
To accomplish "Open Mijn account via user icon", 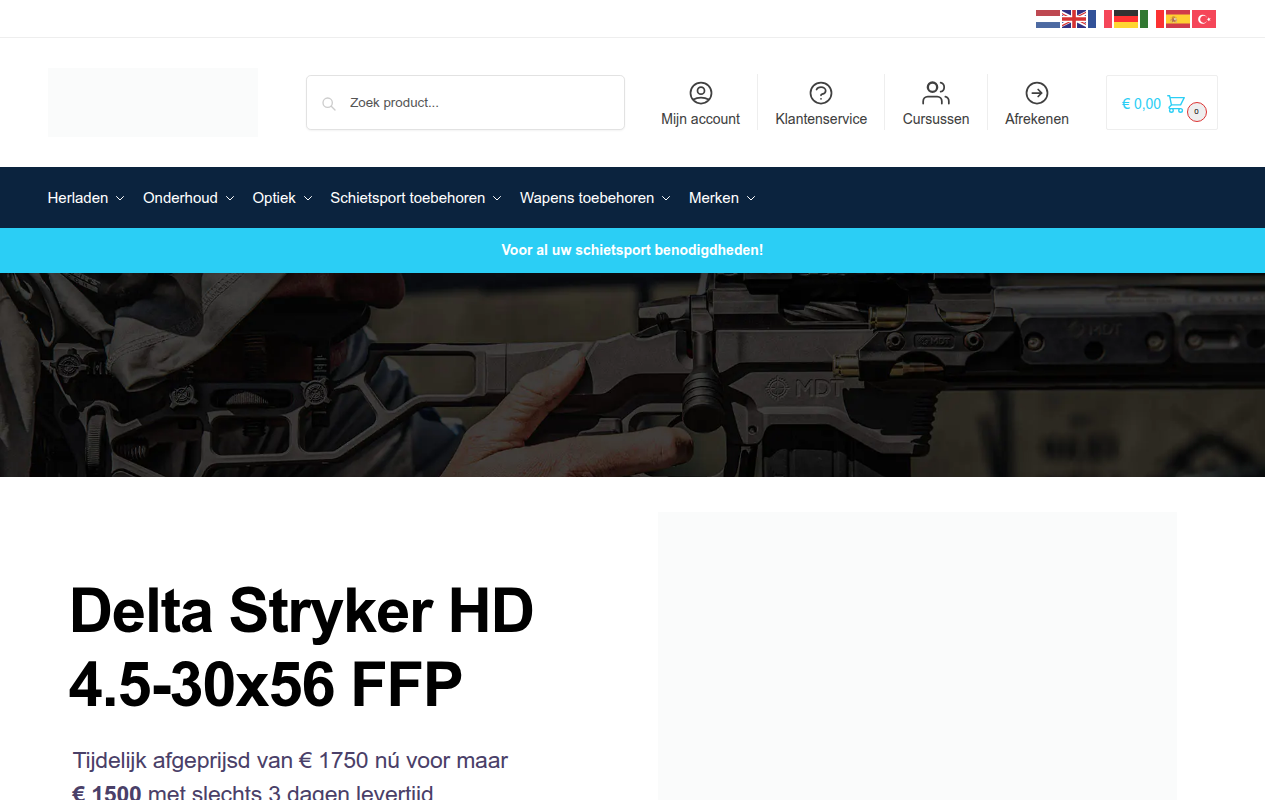I will tap(701, 93).
